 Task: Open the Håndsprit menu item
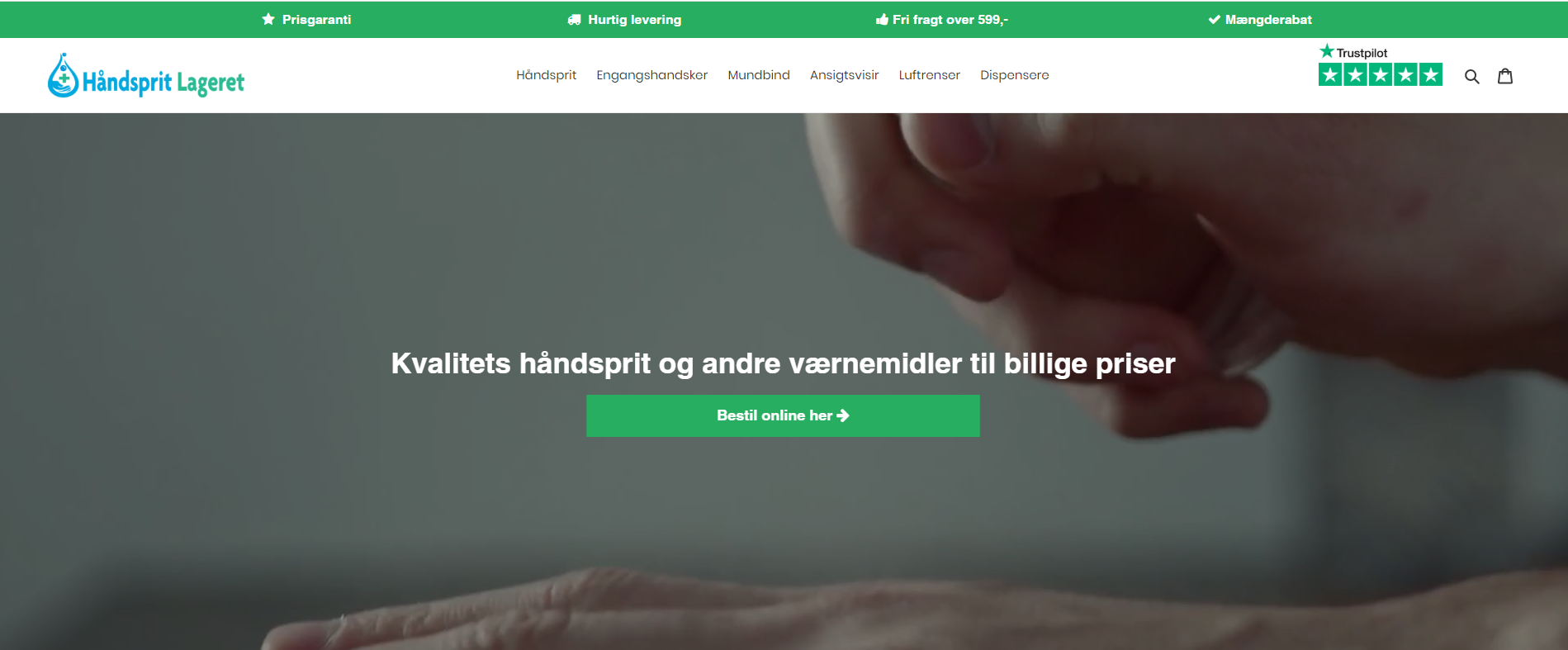click(x=546, y=75)
